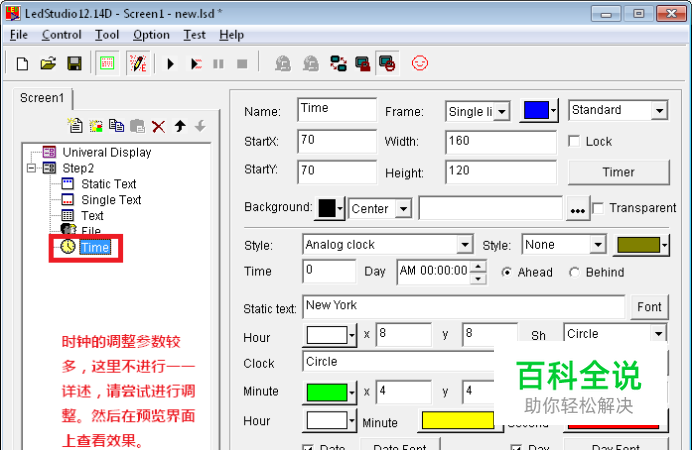
Task: Pick the yellow Minute hand color
Action: click(x=458, y=420)
